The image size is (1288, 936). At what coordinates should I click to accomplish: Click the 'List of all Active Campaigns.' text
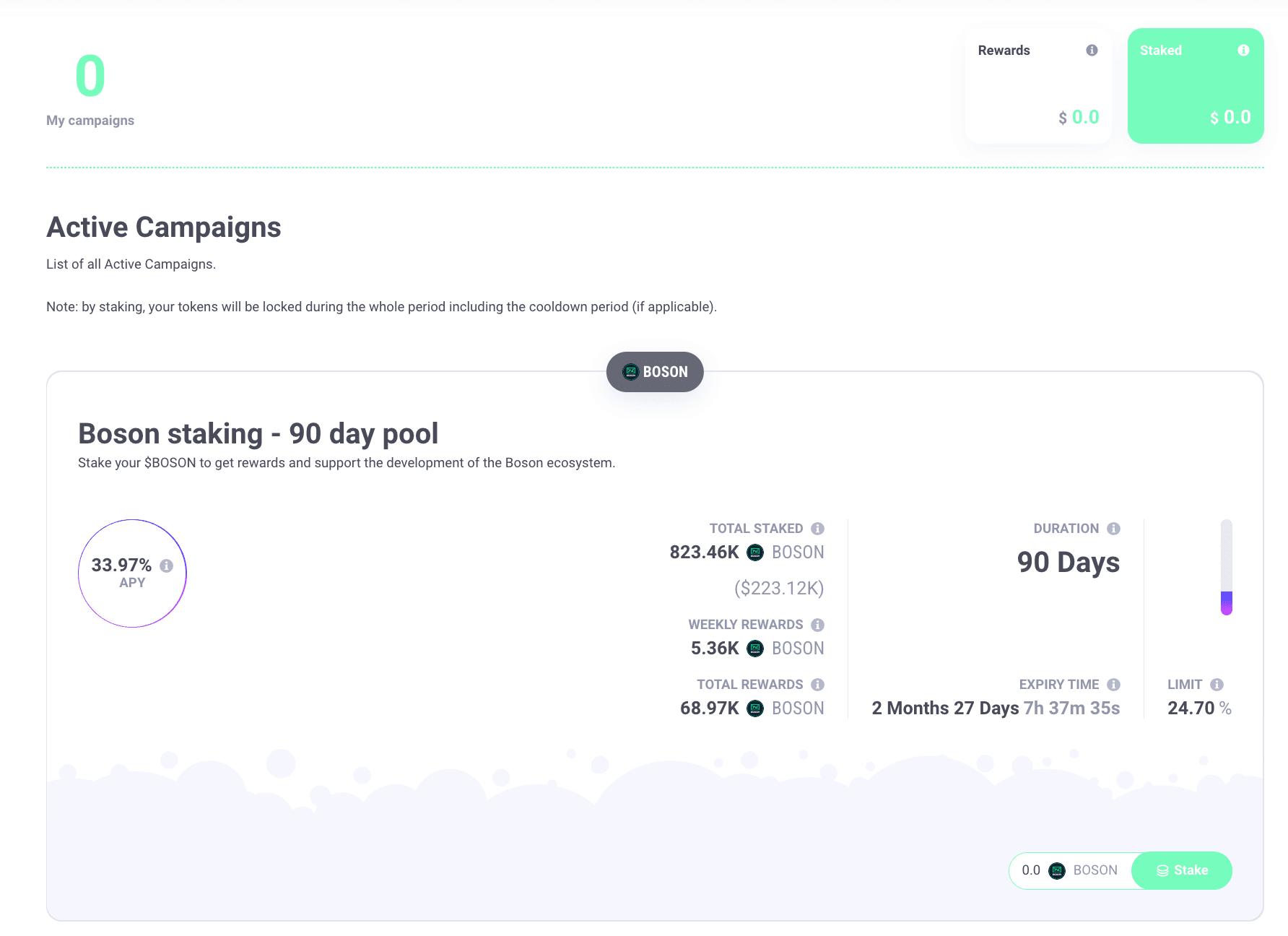tap(131, 264)
